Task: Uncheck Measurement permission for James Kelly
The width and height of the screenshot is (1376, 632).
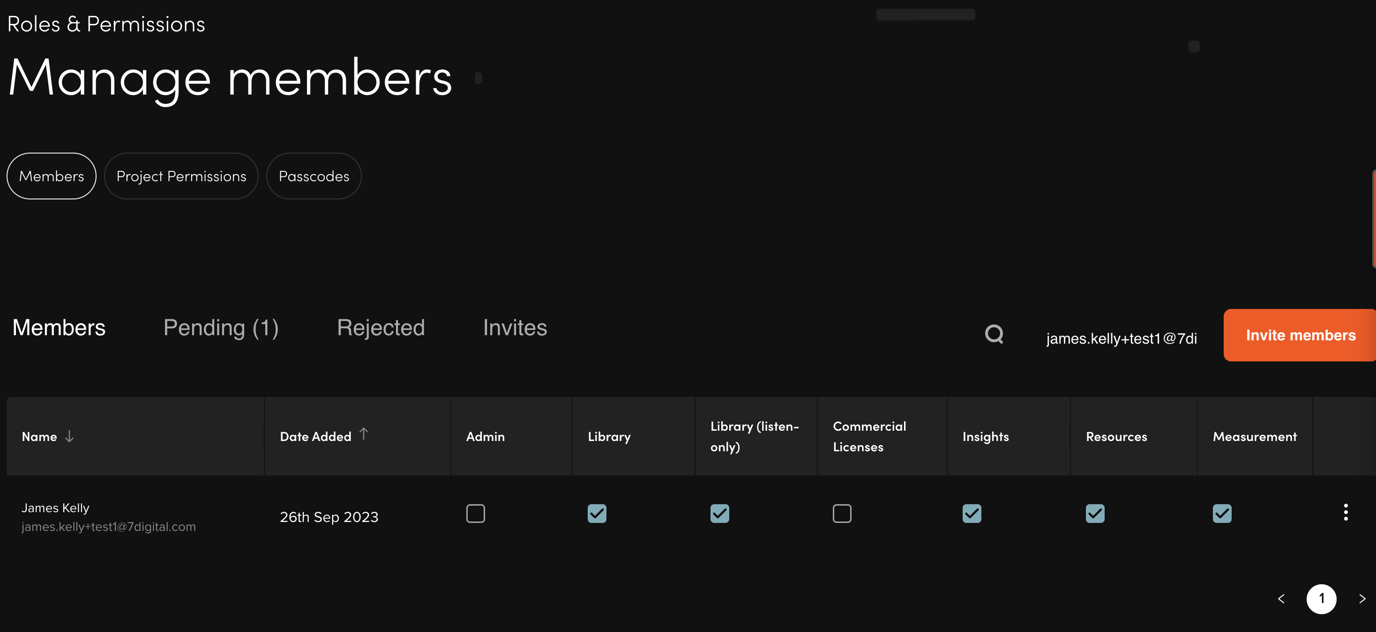Action: point(1222,513)
